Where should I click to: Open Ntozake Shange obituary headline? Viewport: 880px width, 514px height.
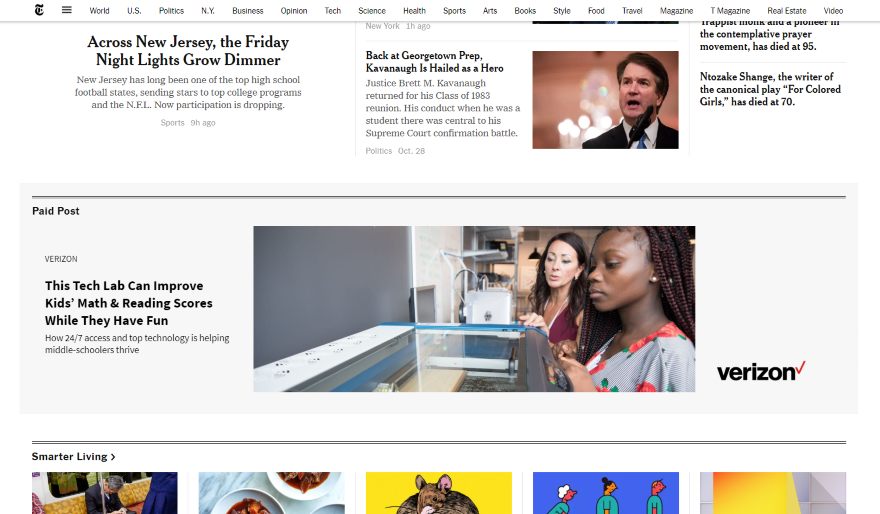tap(770, 89)
